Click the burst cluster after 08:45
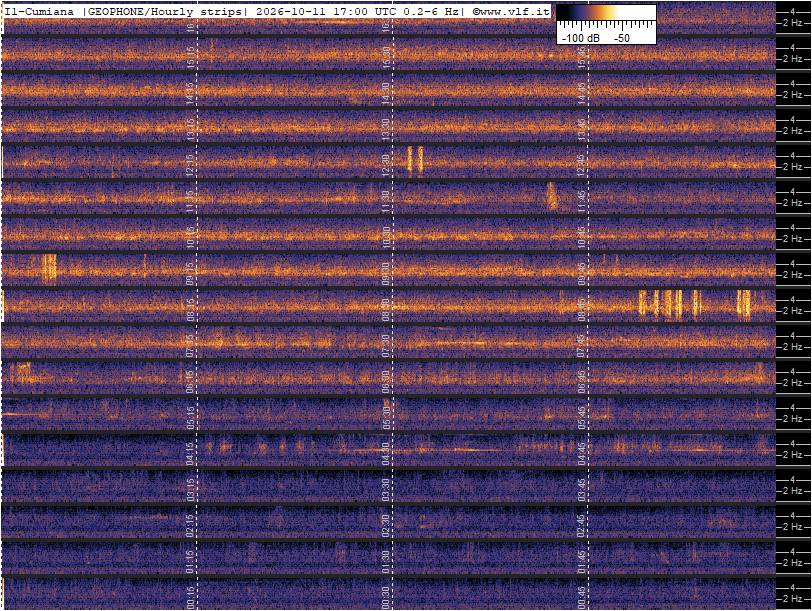The image size is (812, 611). coord(694,304)
